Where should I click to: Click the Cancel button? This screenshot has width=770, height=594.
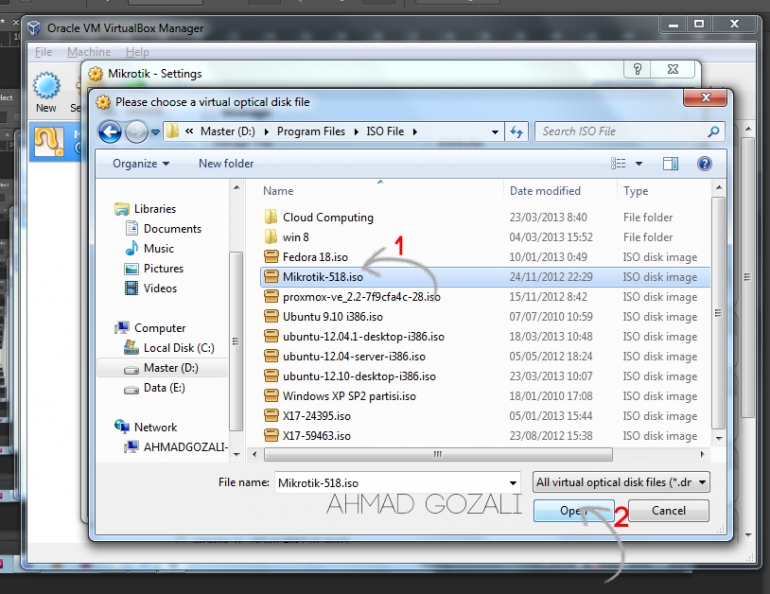pyautogui.click(x=668, y=510)
